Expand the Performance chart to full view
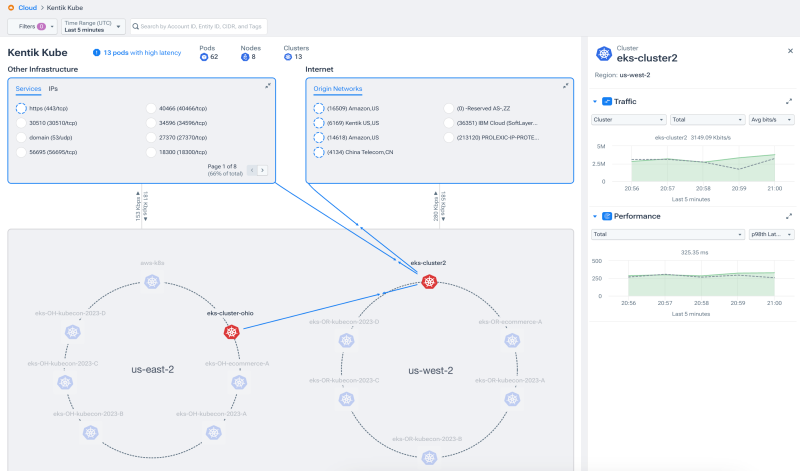This screenshot has height=471, width=800. pos(789,216)
